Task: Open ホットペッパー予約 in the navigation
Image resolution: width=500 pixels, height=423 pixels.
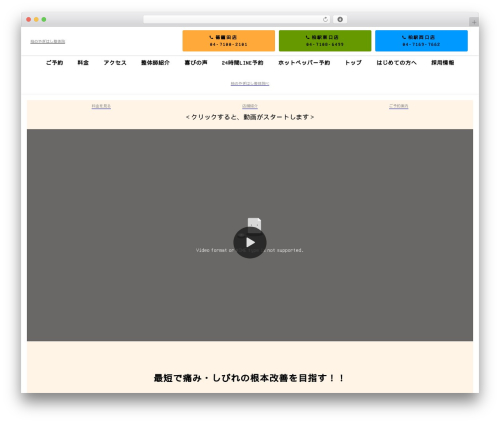Action: (x=304, y=63)
